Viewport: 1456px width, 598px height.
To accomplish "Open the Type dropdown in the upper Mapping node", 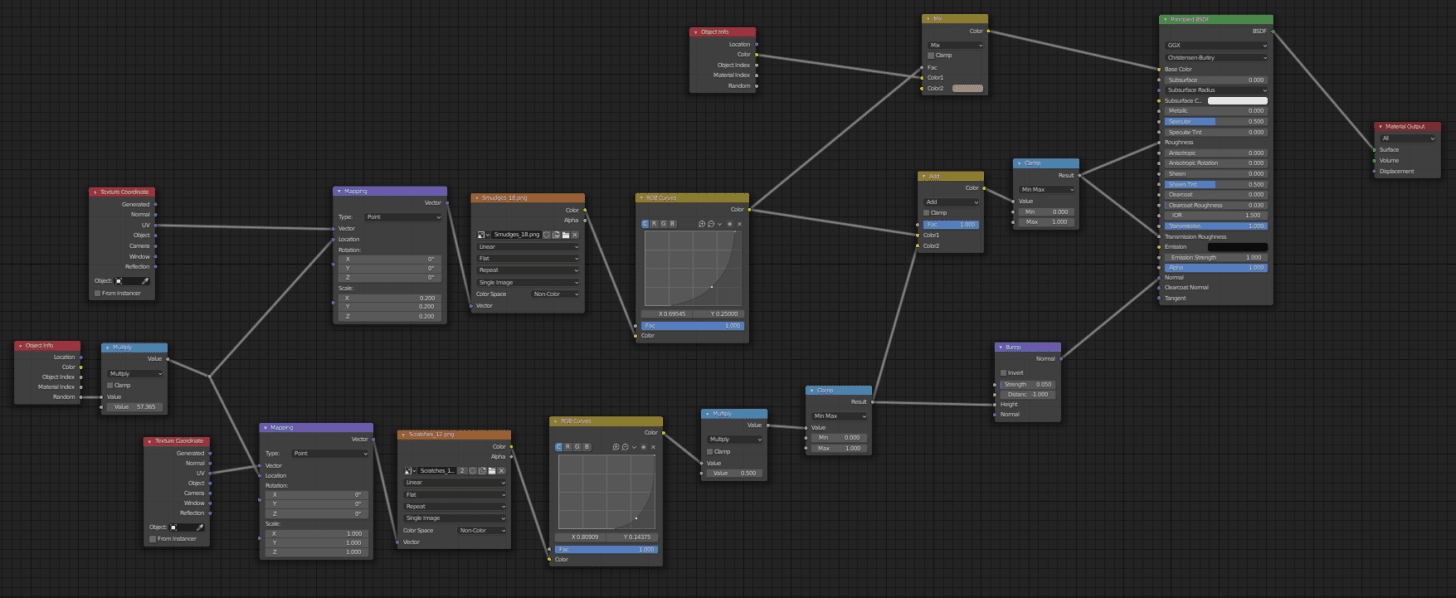I will pos(401,217).
